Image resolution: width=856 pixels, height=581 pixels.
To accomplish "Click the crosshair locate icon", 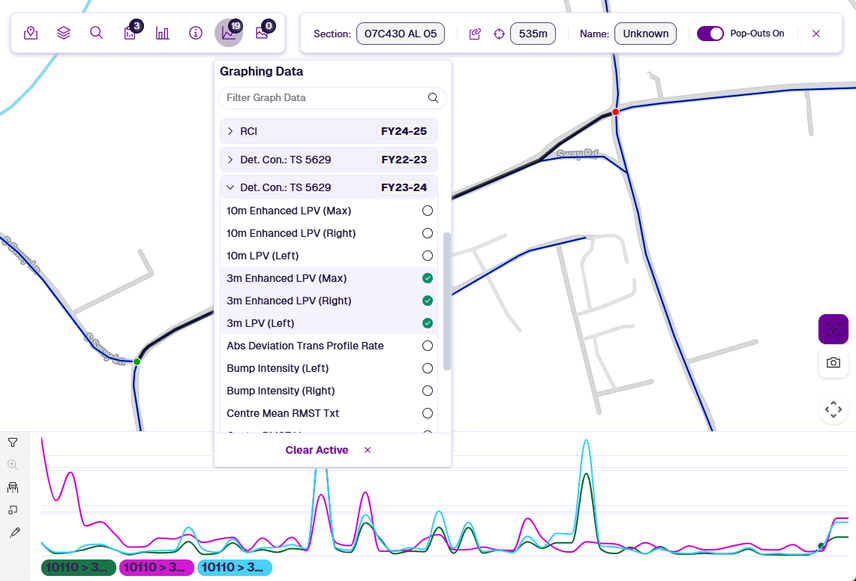I will 499,34.
